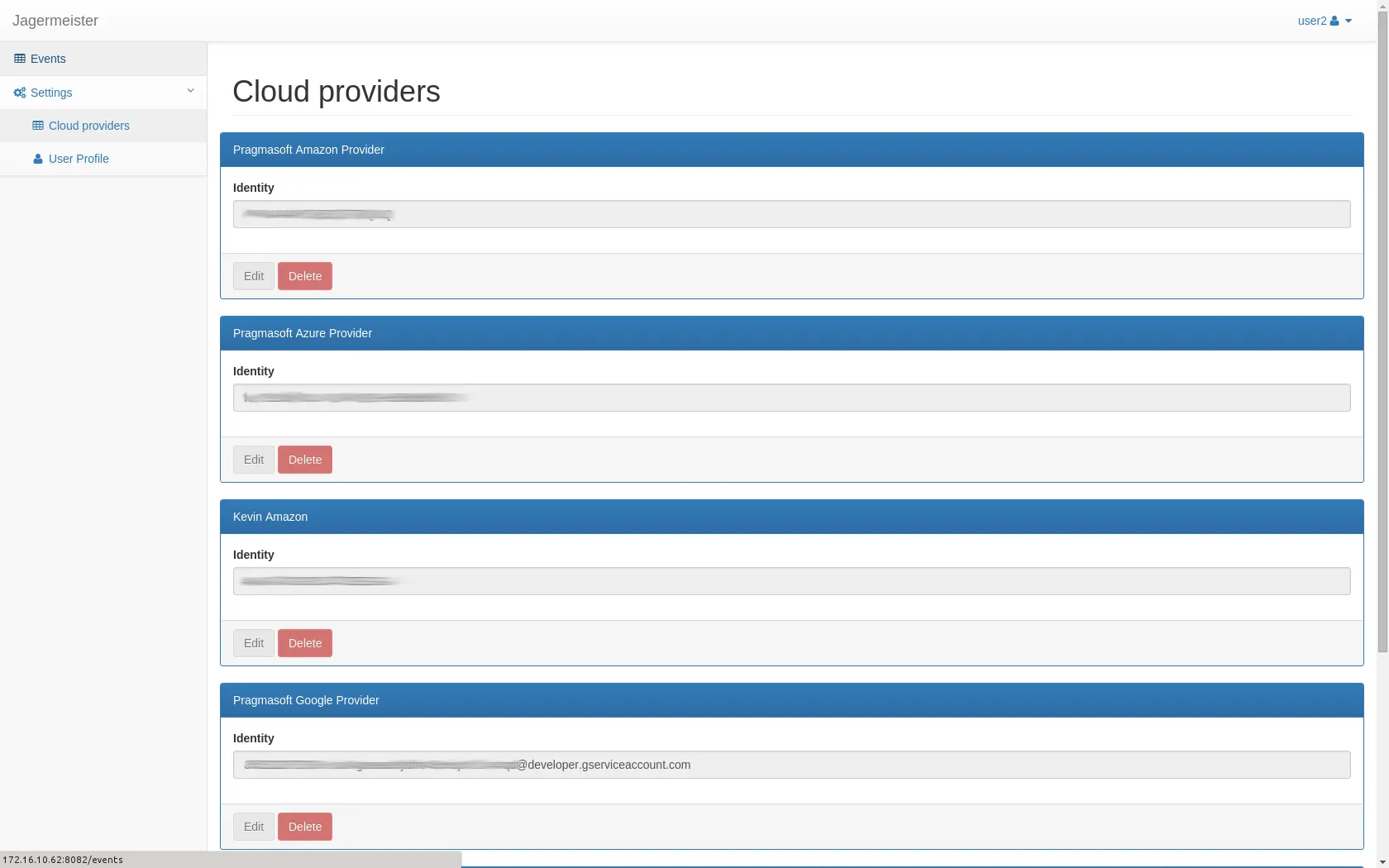
Task: Click the user2 account person icon
Action: coord(1334,21)
